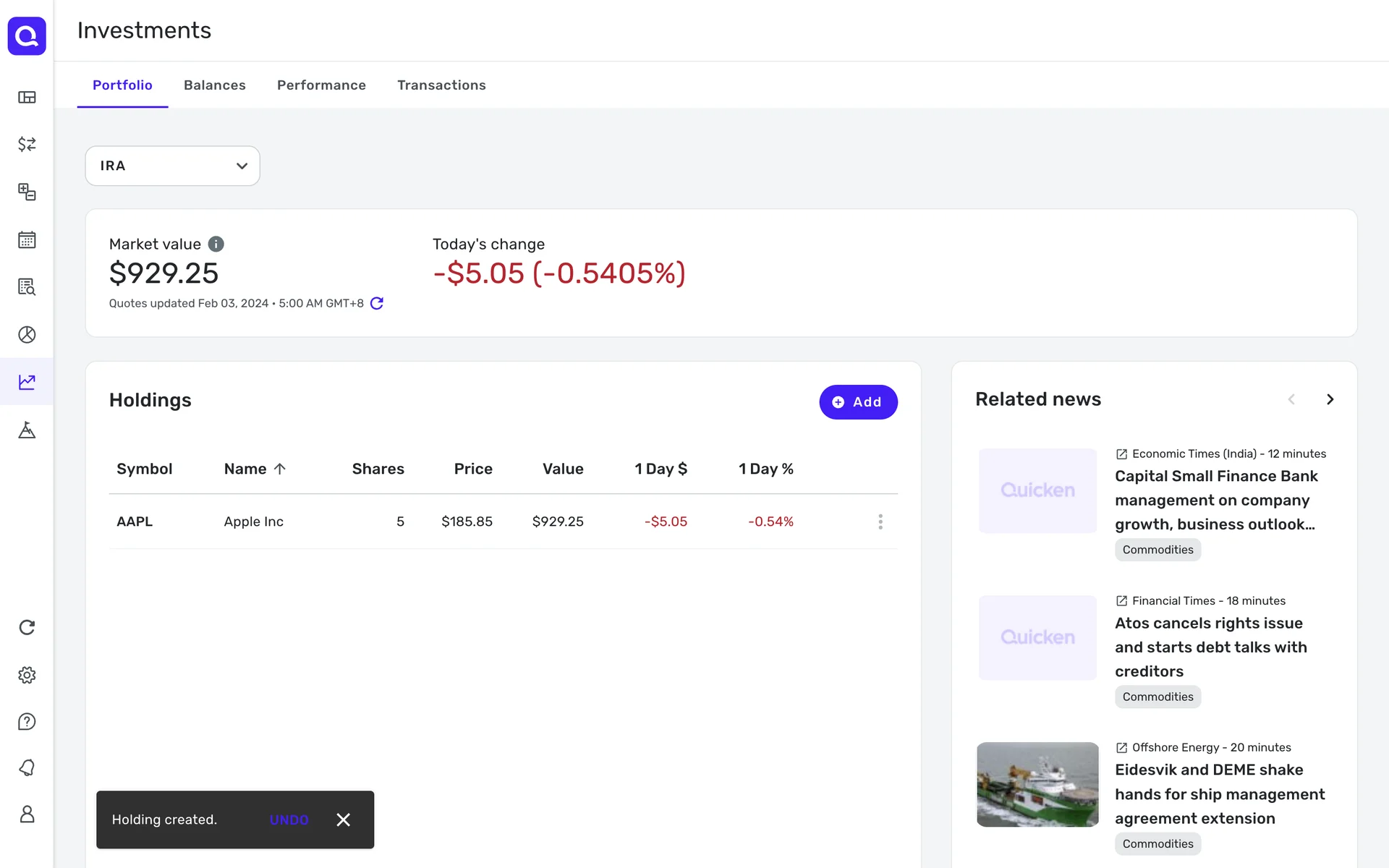1389x868 pixels.
Task: Click the Add holding button
Action: (858, 402)
